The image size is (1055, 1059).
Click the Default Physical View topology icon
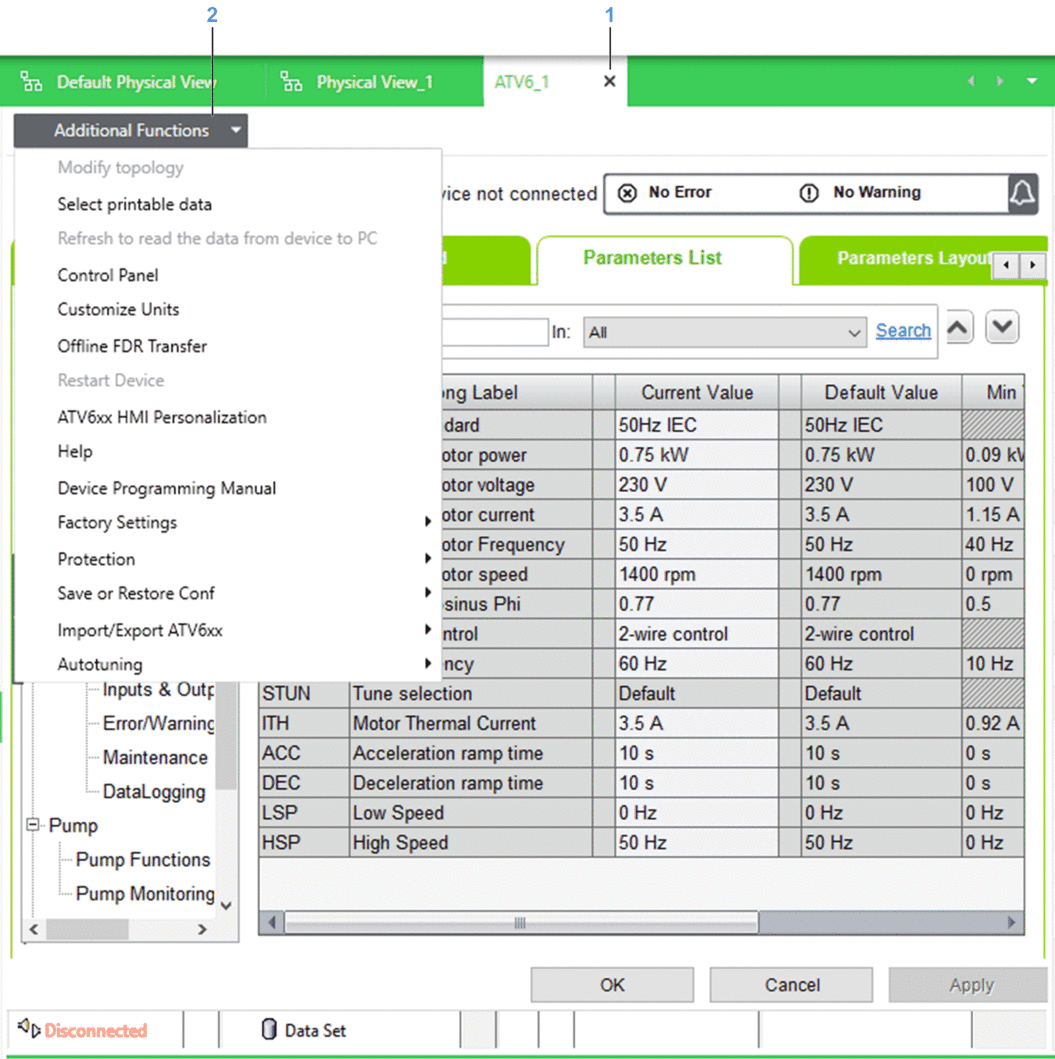coord(31,82)
